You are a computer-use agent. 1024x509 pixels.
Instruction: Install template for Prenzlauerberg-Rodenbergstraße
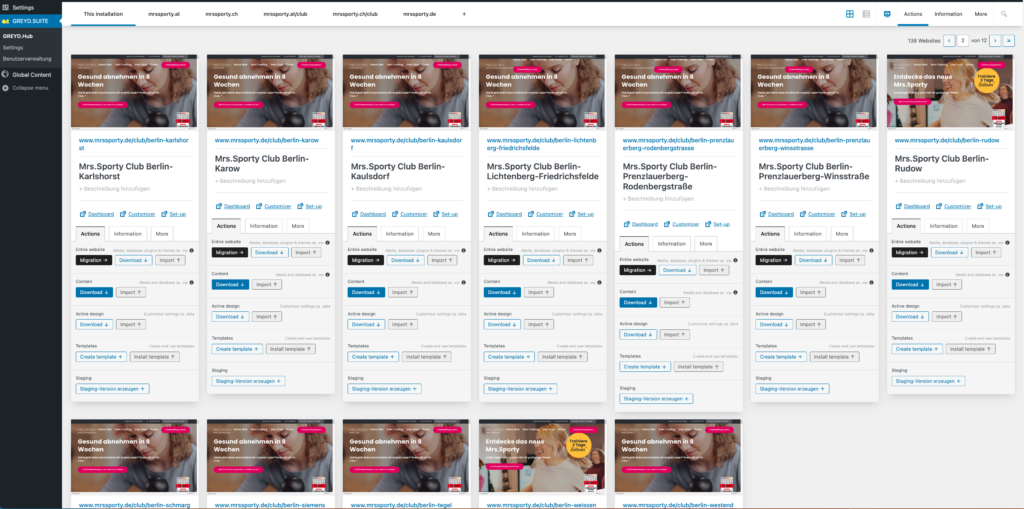699,367
